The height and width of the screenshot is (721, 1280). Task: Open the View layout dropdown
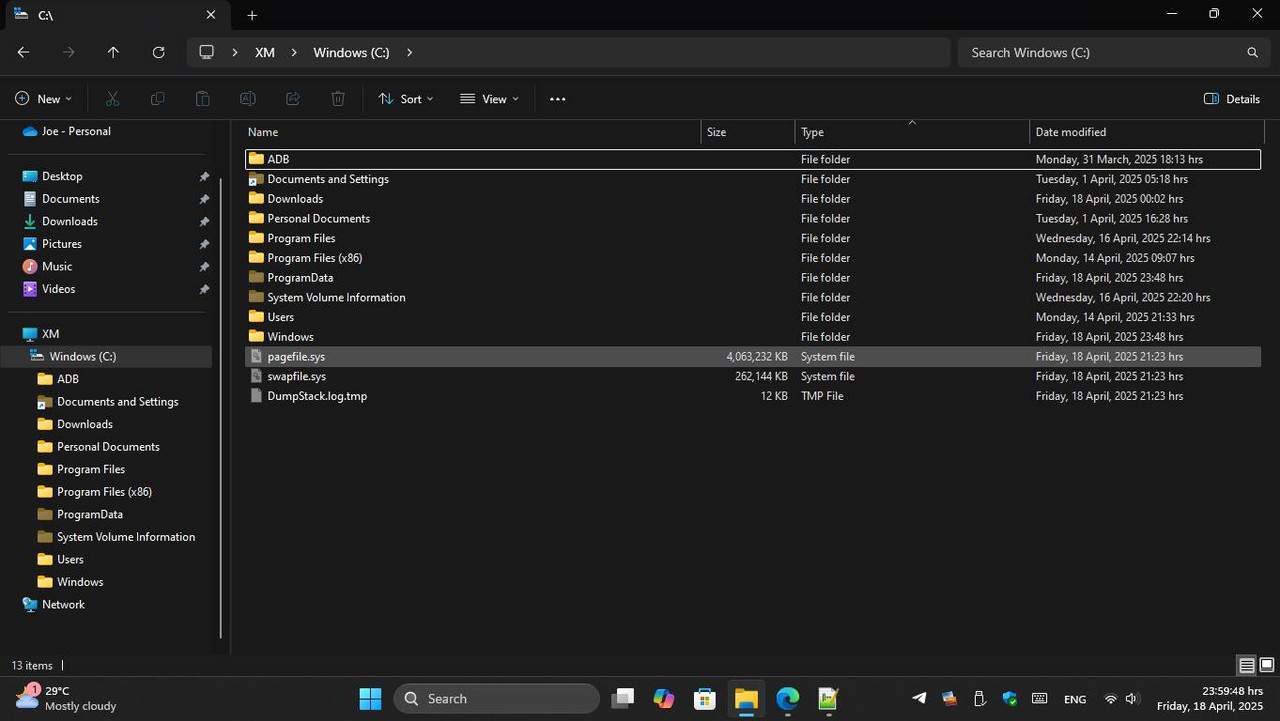click(x=489, y=99)
